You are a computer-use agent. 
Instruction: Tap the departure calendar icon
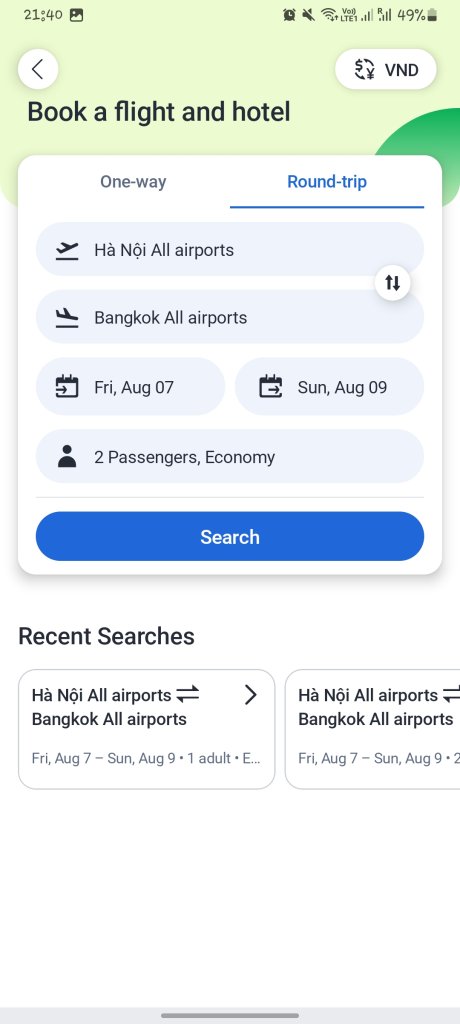click(x=67, y=387)
